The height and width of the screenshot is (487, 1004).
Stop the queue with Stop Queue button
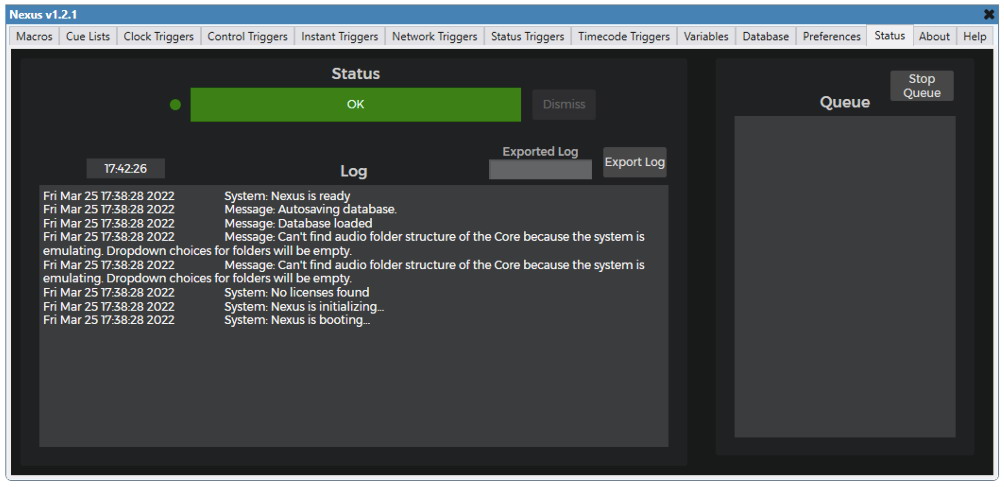tap(922, 86)
